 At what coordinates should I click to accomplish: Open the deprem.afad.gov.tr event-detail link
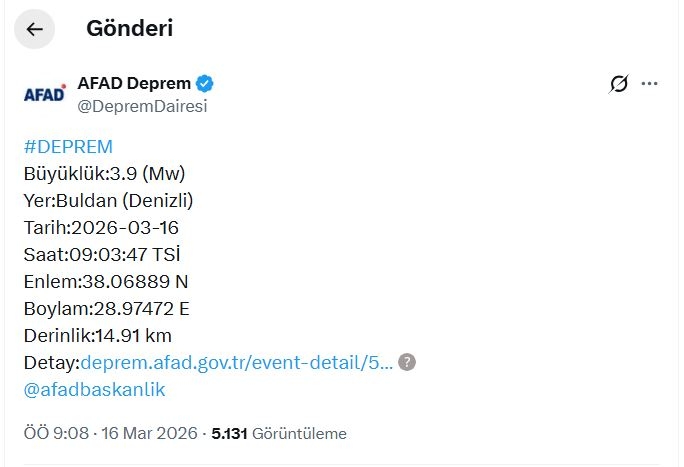236,362
